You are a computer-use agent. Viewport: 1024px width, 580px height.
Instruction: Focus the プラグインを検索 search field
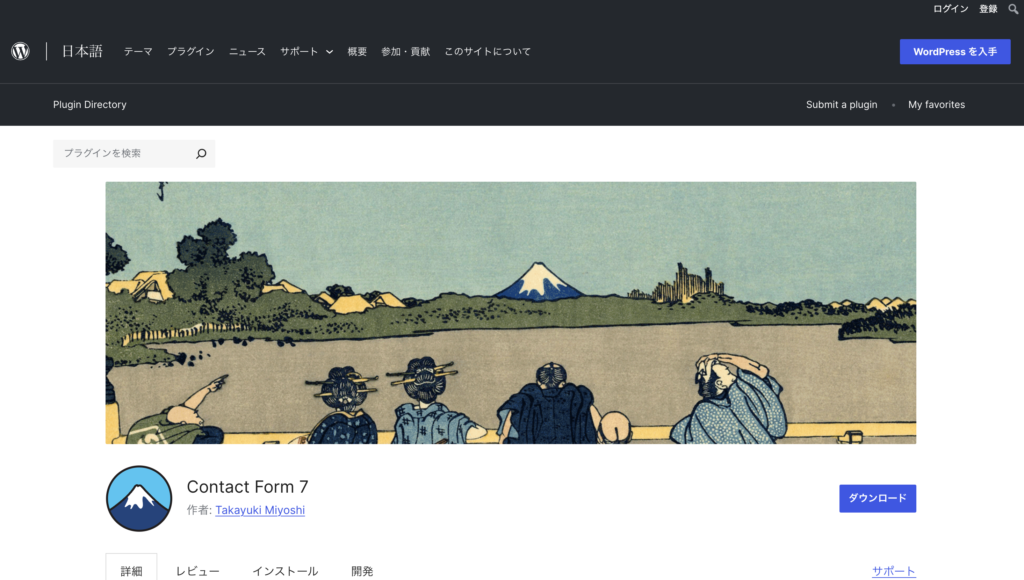click(x=124, y=153)
